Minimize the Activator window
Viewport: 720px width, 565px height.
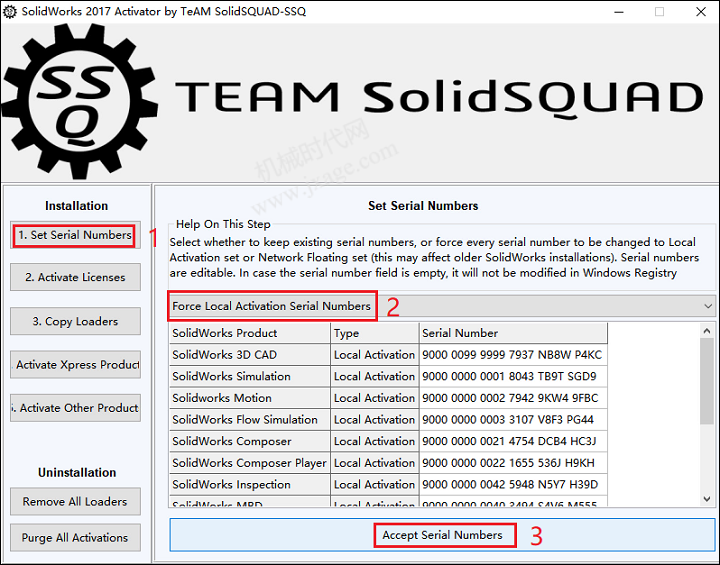coord(619,12)
